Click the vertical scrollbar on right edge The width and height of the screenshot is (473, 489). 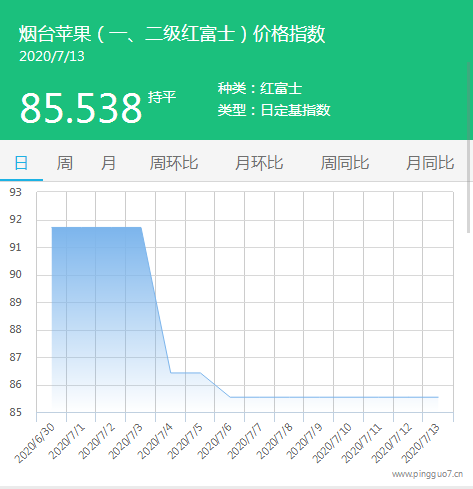point(469,147)
